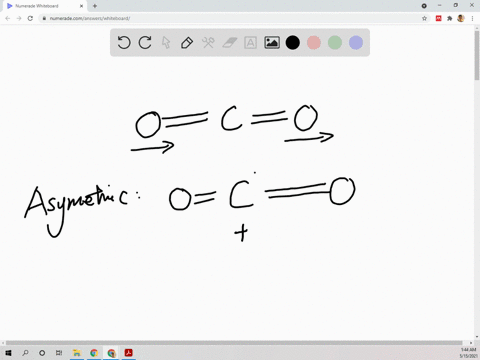The height and width of the screenshot is (360, 480).
Task: Click the undo arrow in whiteboard toolbar
Action: click(124, 43)
